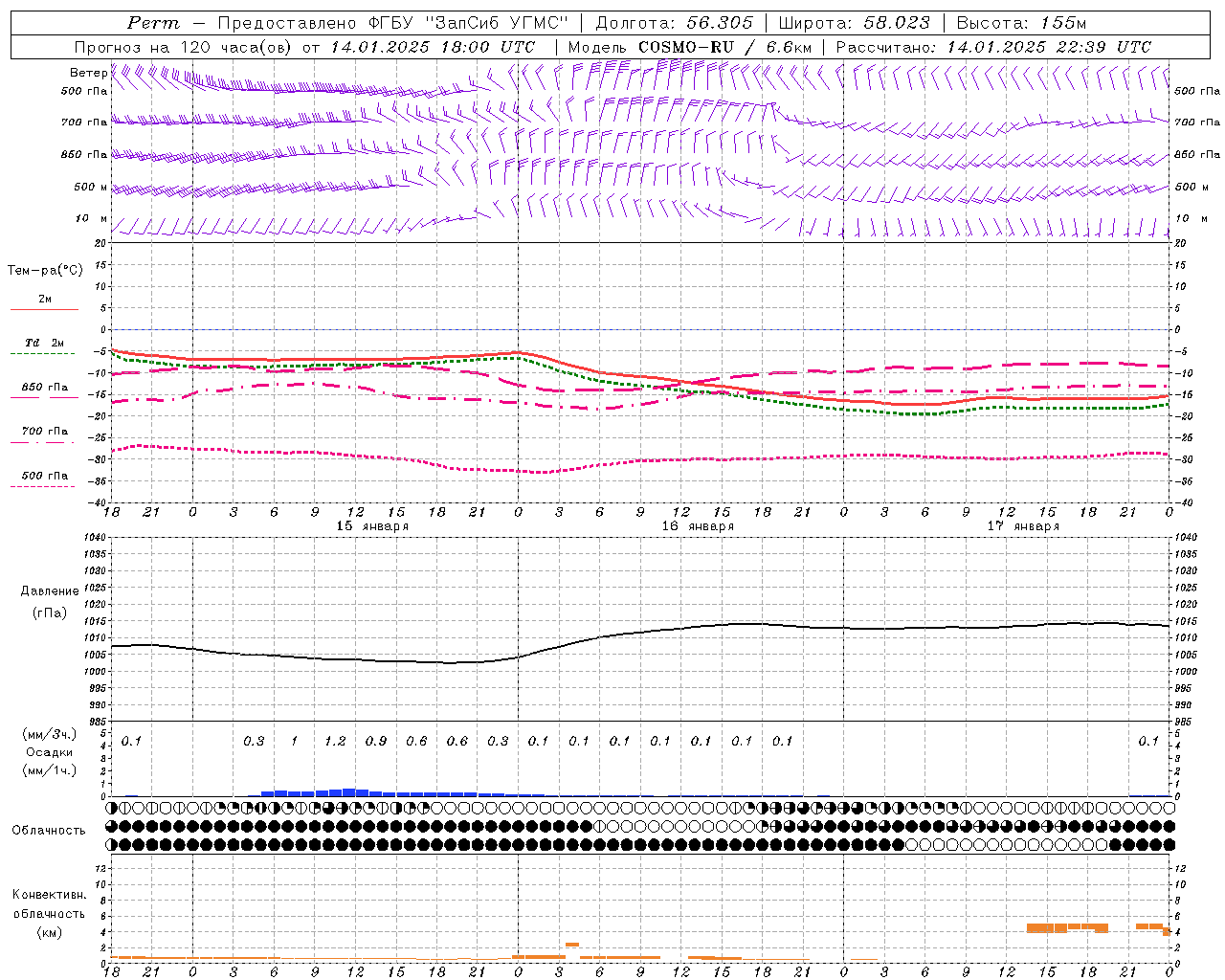Viewport: 1225px width, 980px height.
Task: Click the "Высота: 155м" header text
Action: (1021, 23)
